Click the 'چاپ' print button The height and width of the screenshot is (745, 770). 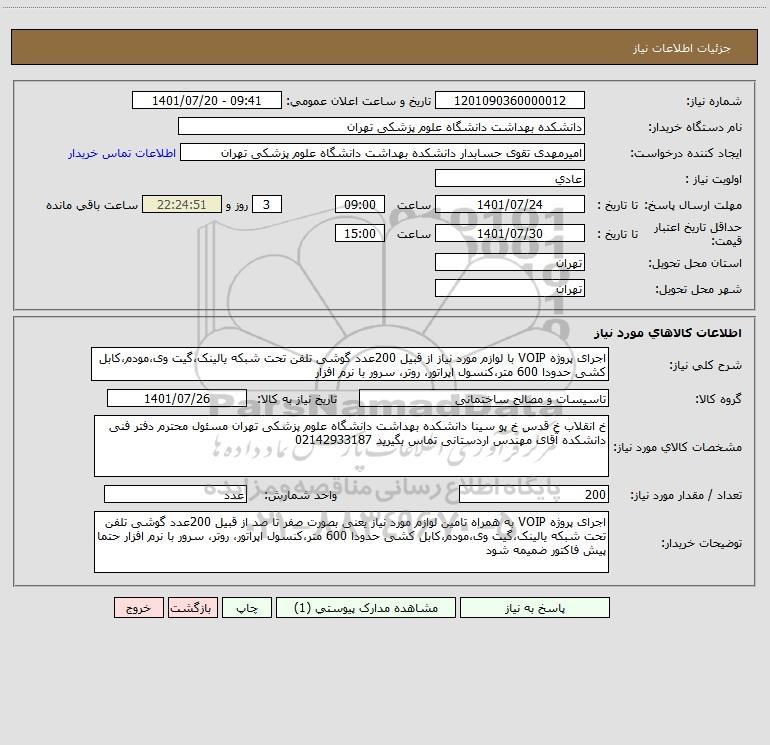tap(247, 607)
